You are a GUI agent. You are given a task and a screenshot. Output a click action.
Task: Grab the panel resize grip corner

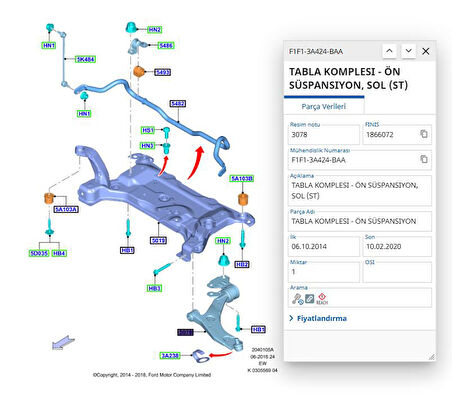pyautogui.click(x=431, y=357)
